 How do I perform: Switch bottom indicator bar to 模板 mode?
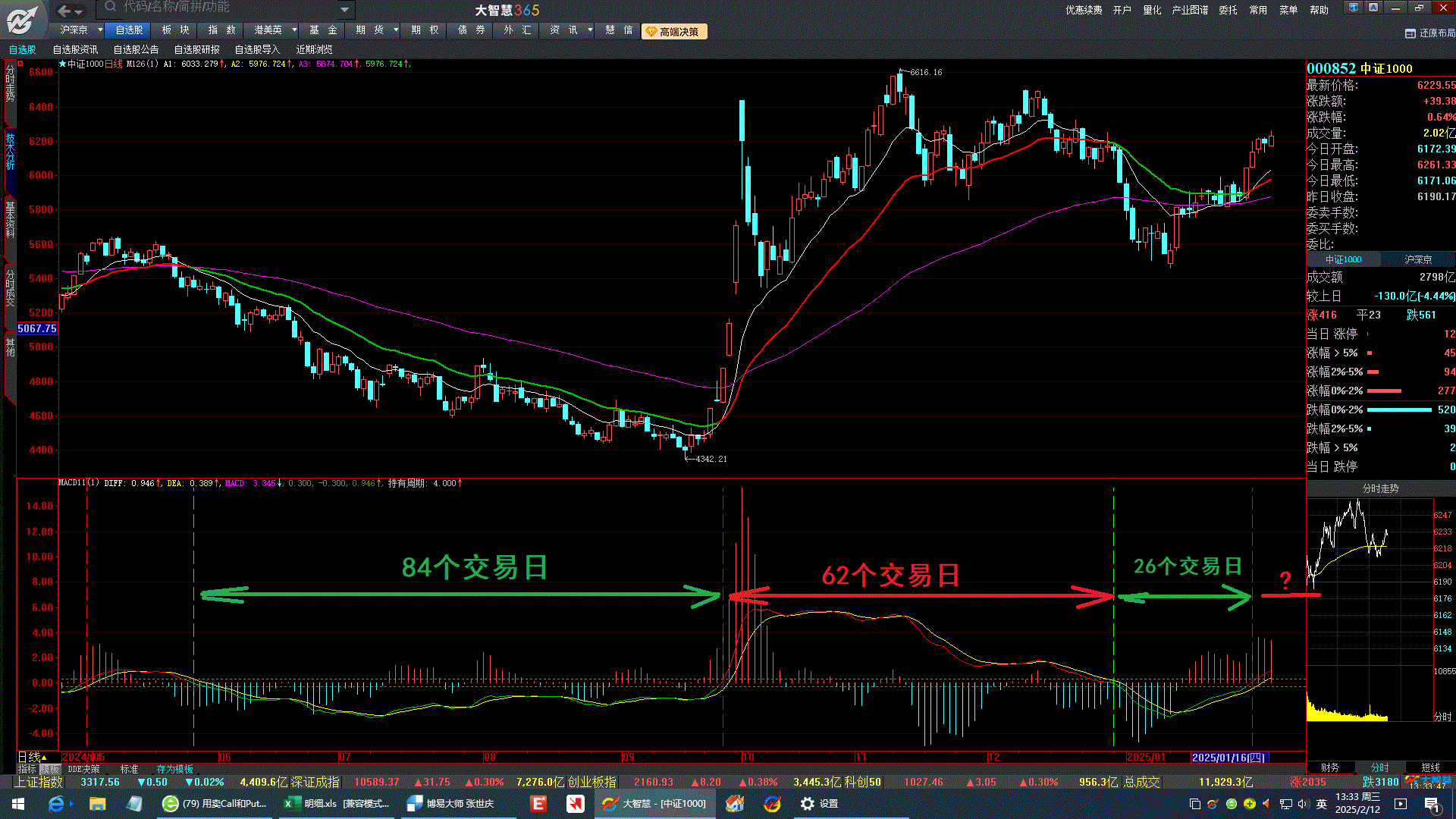(x=49, y=769)
